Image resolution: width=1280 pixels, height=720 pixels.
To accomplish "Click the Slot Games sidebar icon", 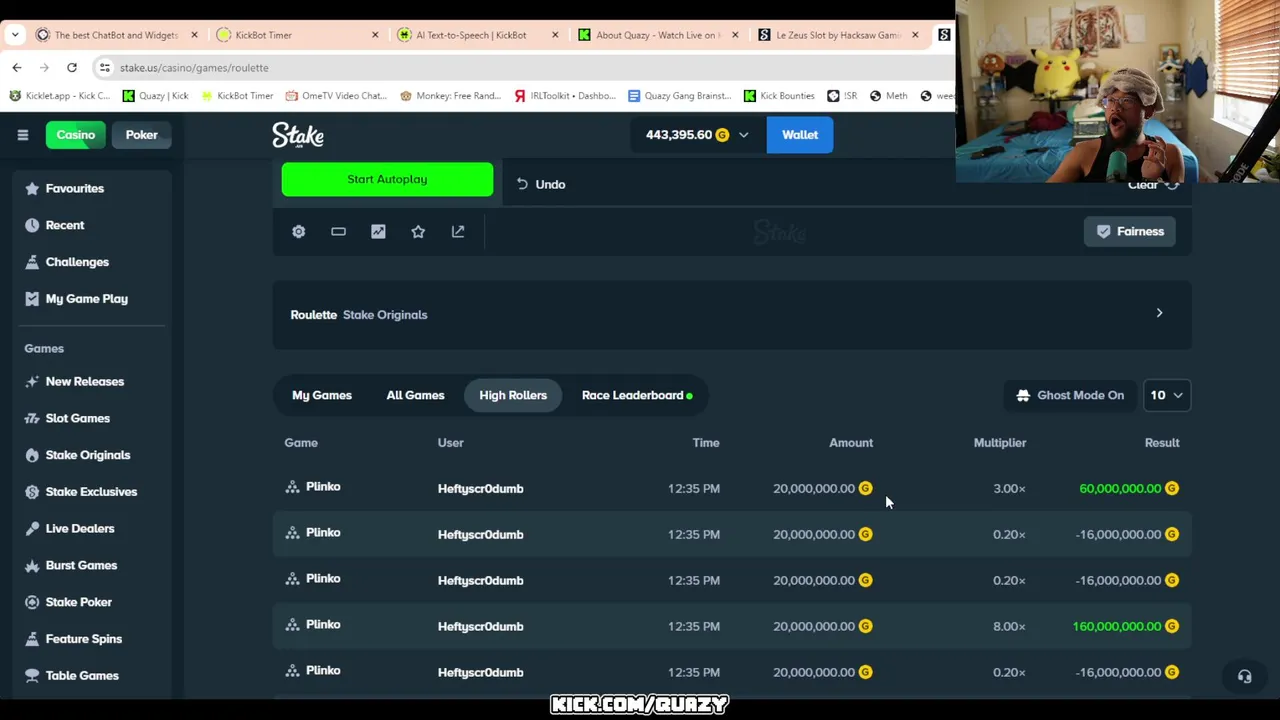I will click(32, 418).
